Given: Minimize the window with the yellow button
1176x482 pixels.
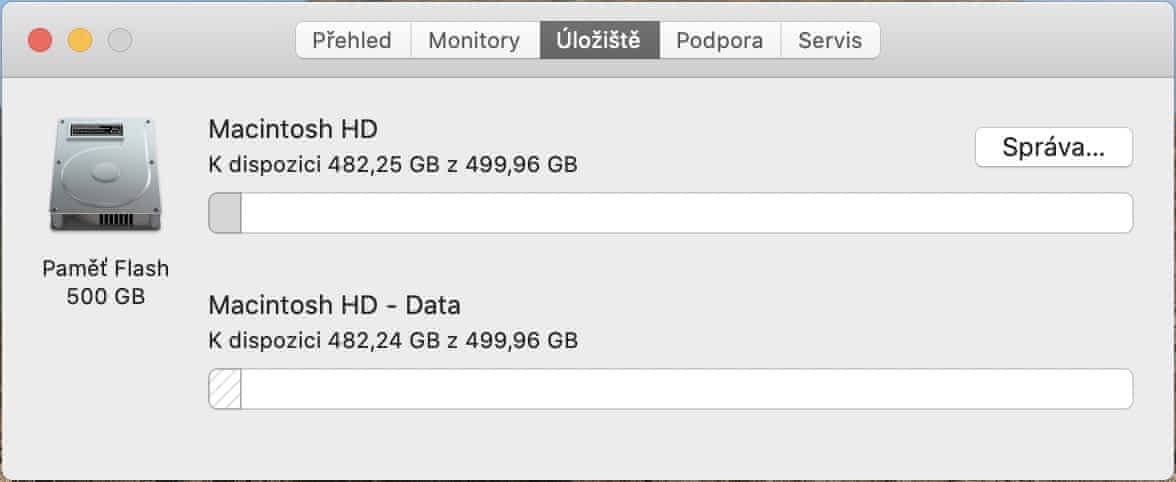Looking at the screenshot, I should [80, 41].
